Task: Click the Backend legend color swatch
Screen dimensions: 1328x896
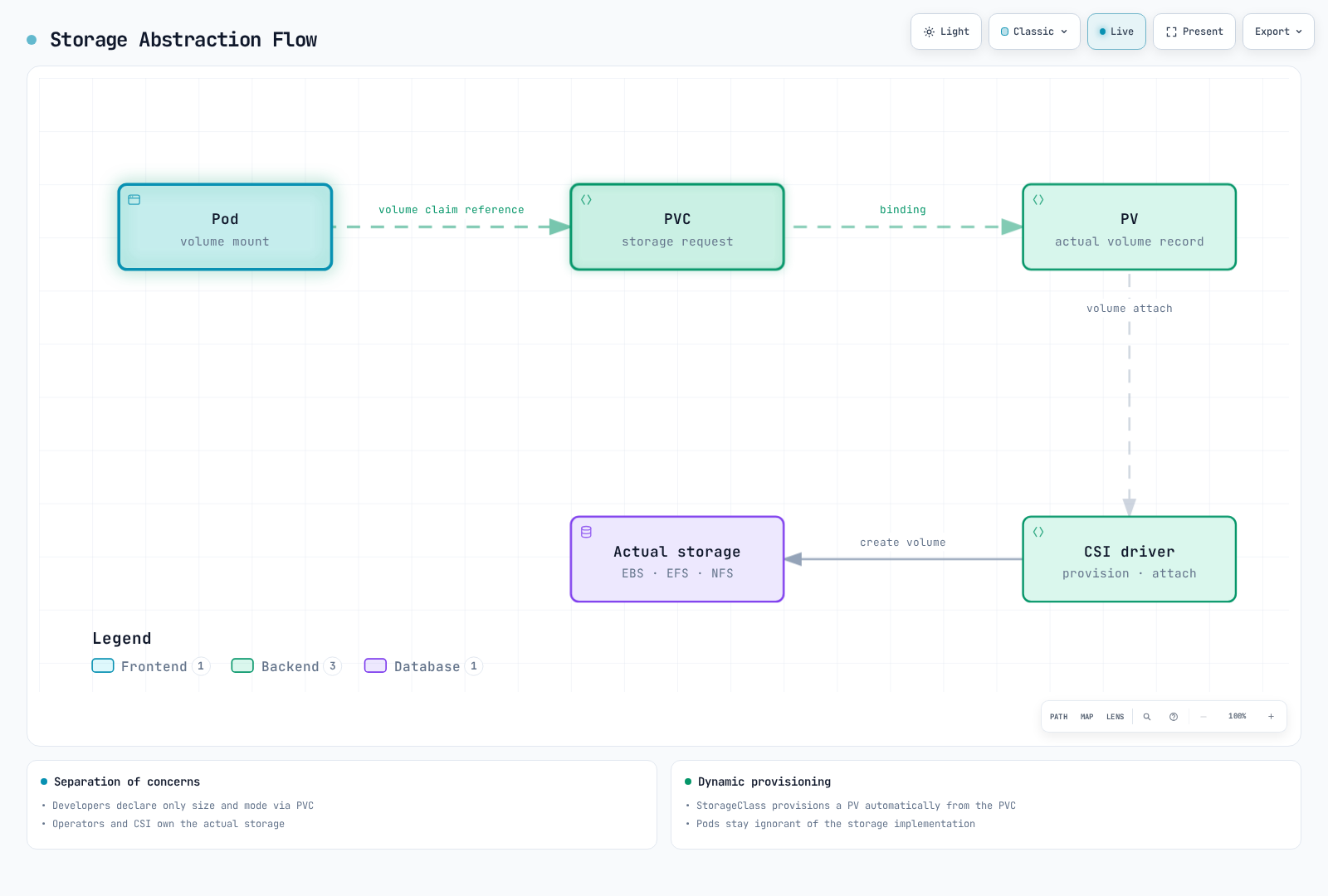Action: (x=242, y=665)
